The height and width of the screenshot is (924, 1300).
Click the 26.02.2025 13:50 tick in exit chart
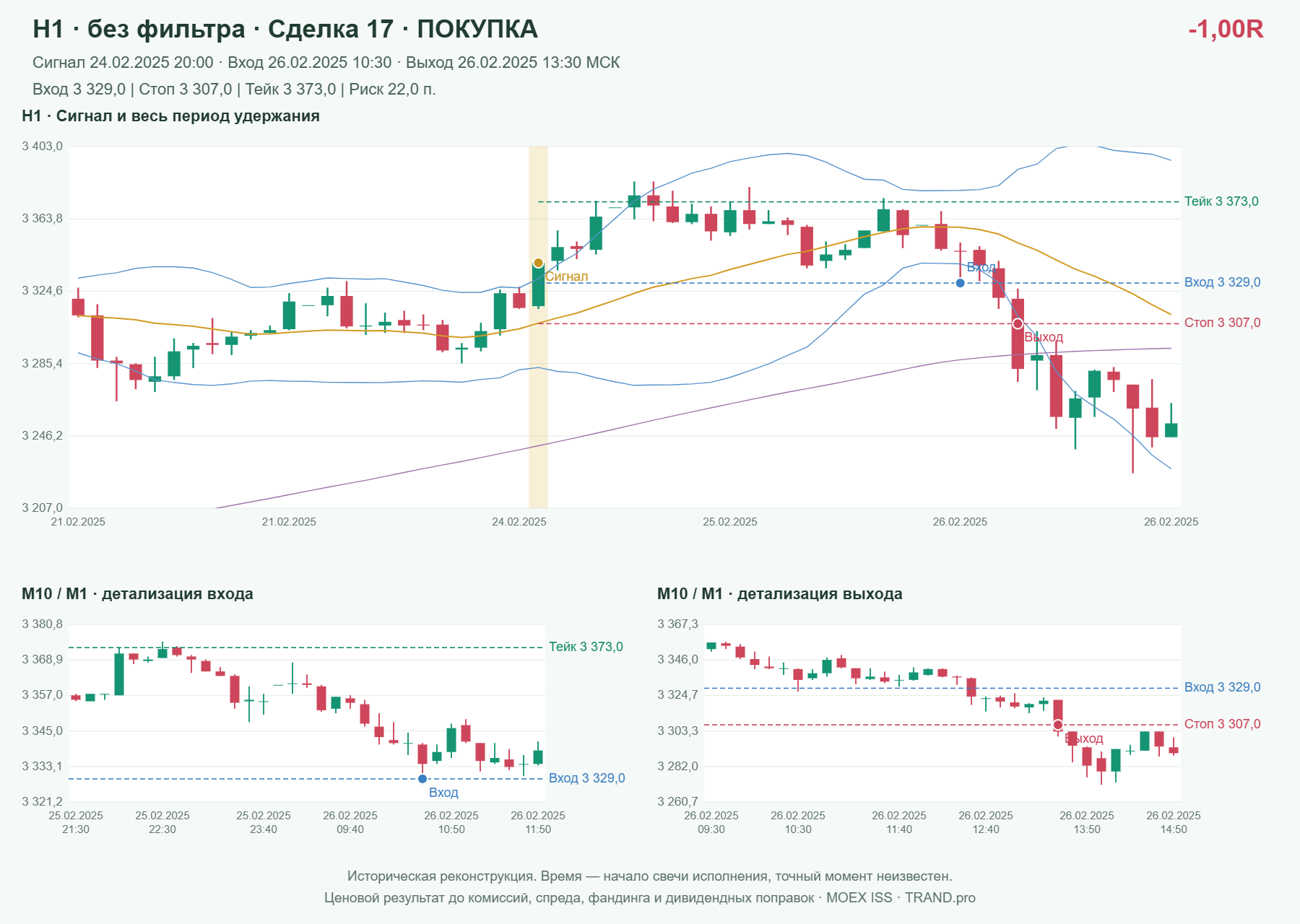(x=1087, y=822)
